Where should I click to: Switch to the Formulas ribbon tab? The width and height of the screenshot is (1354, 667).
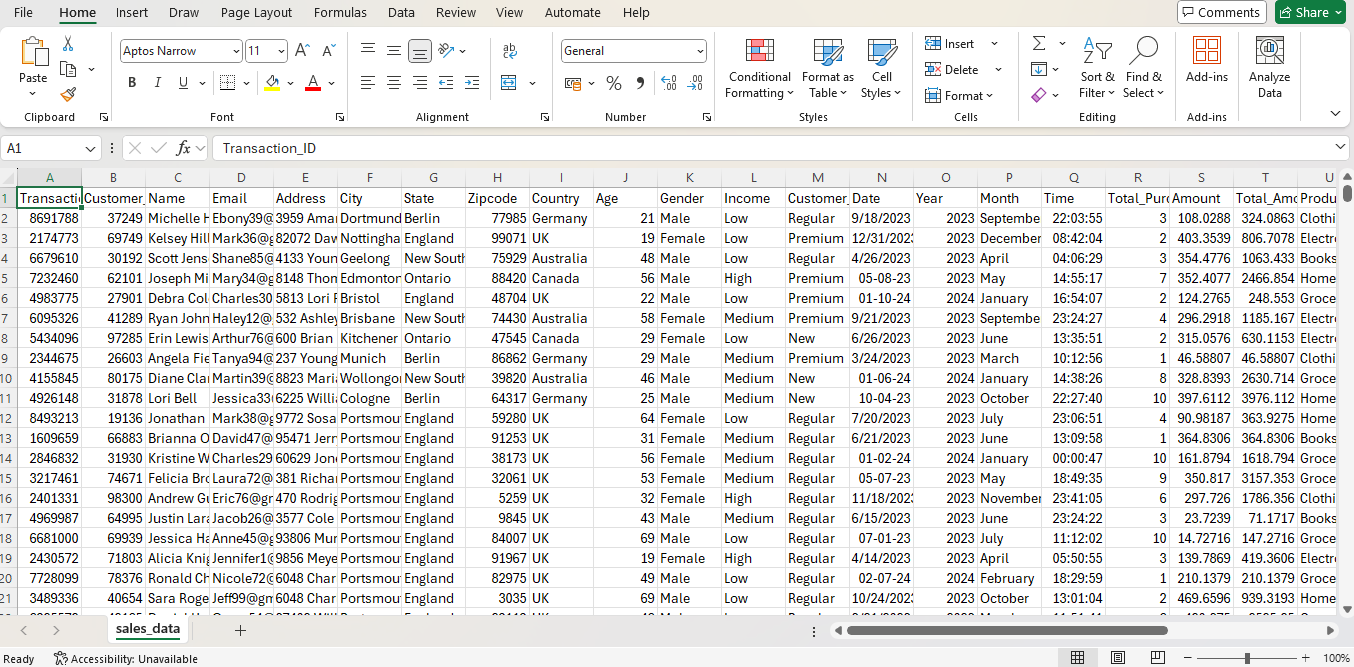(340, 13)
